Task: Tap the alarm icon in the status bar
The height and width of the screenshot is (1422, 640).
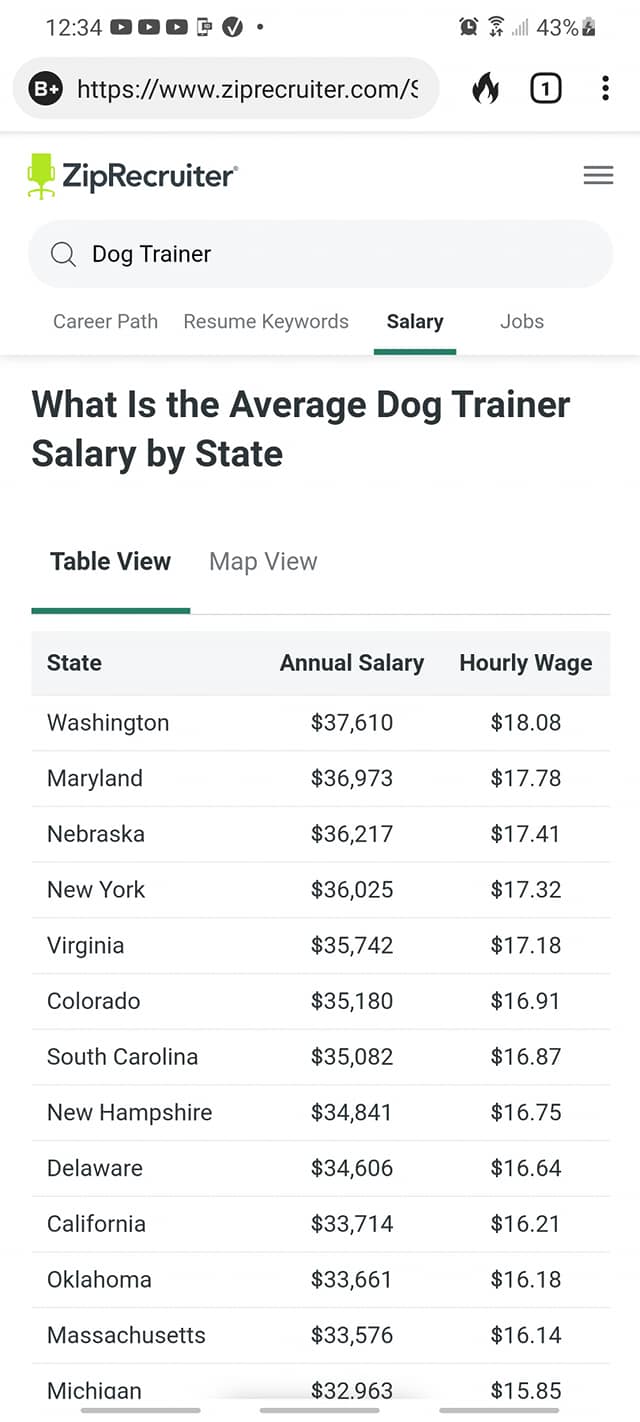Action: tap(468, 27)
